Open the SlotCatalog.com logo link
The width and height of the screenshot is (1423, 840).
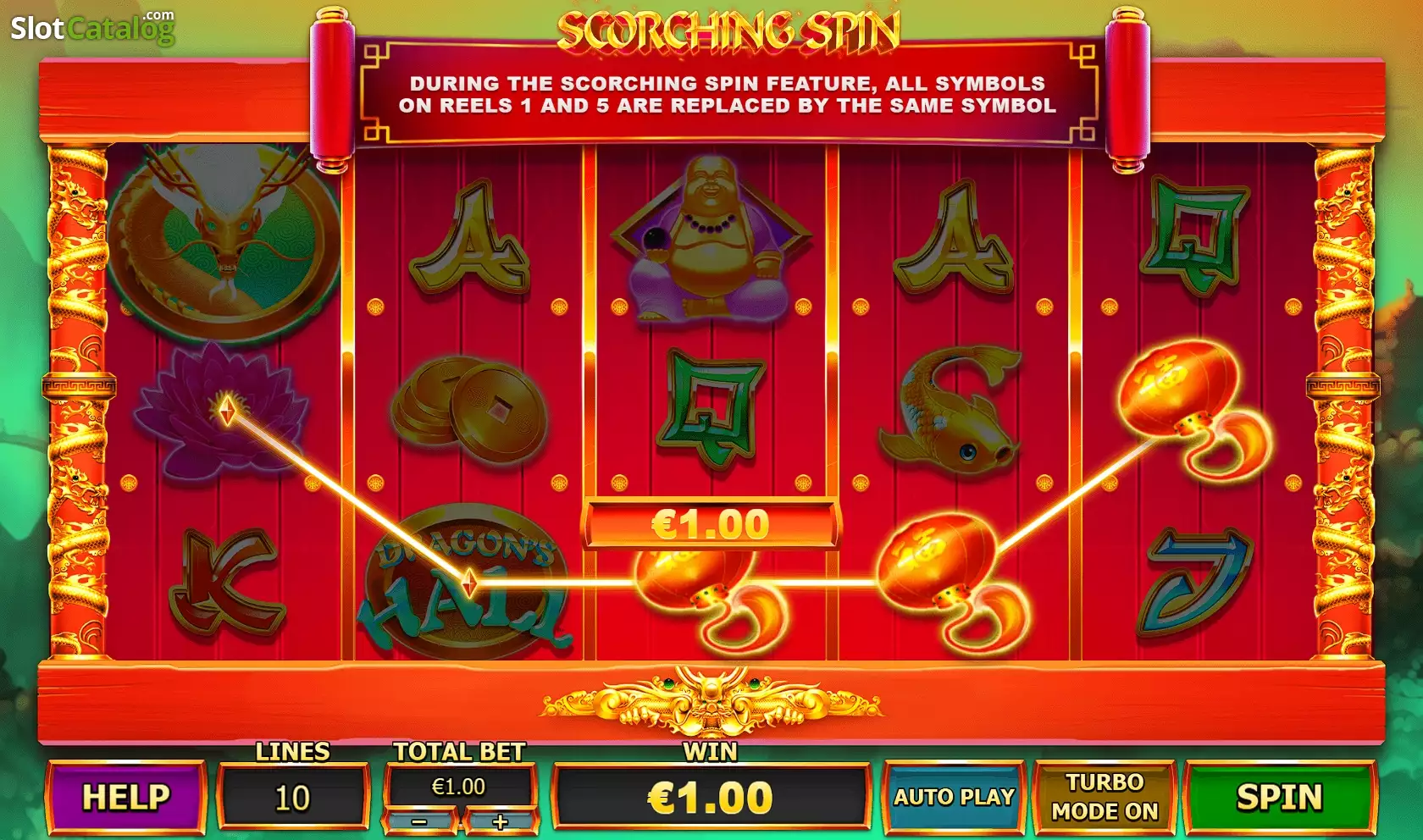[x=92, y=28]
